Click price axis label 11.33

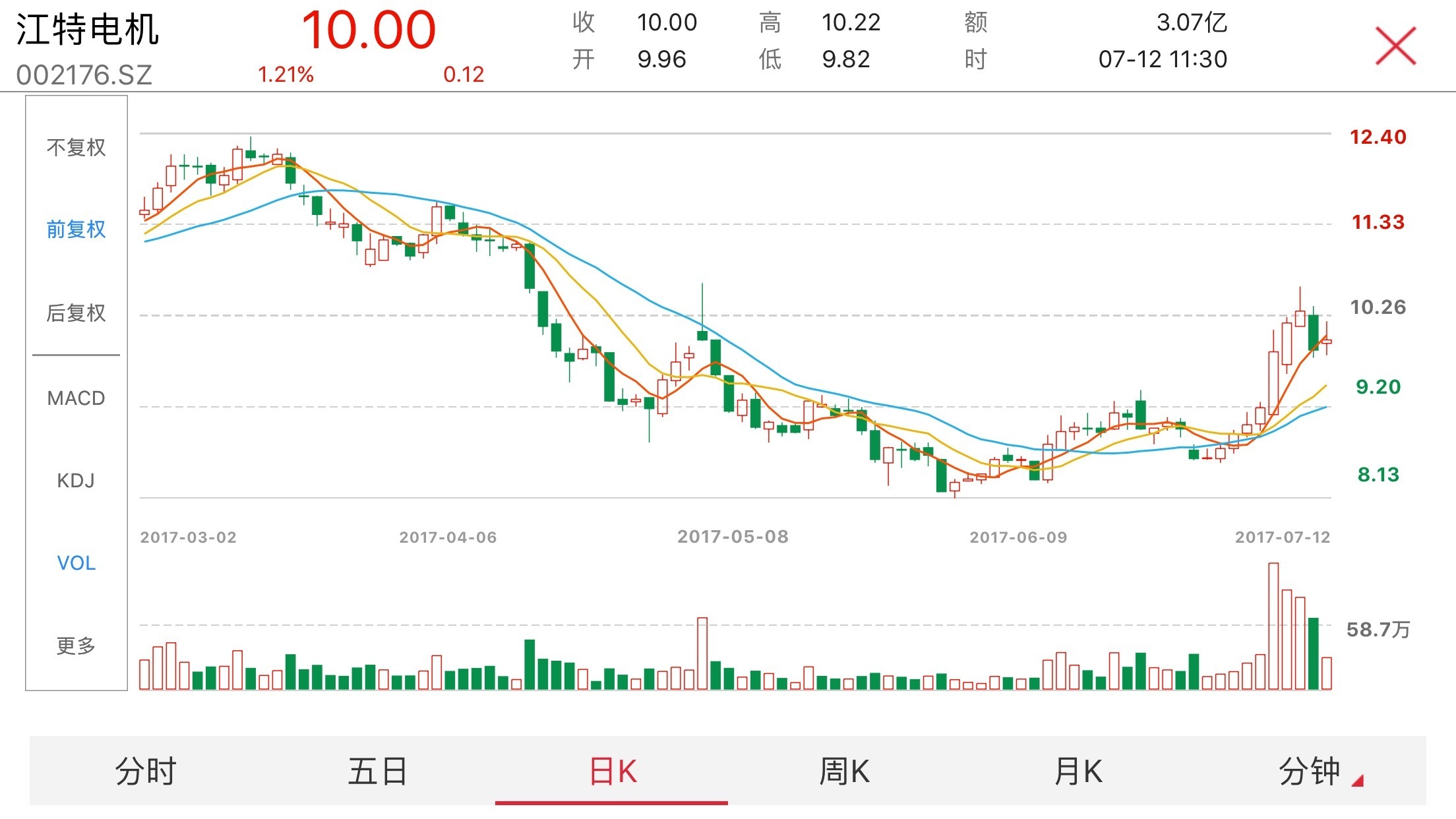1378,222
